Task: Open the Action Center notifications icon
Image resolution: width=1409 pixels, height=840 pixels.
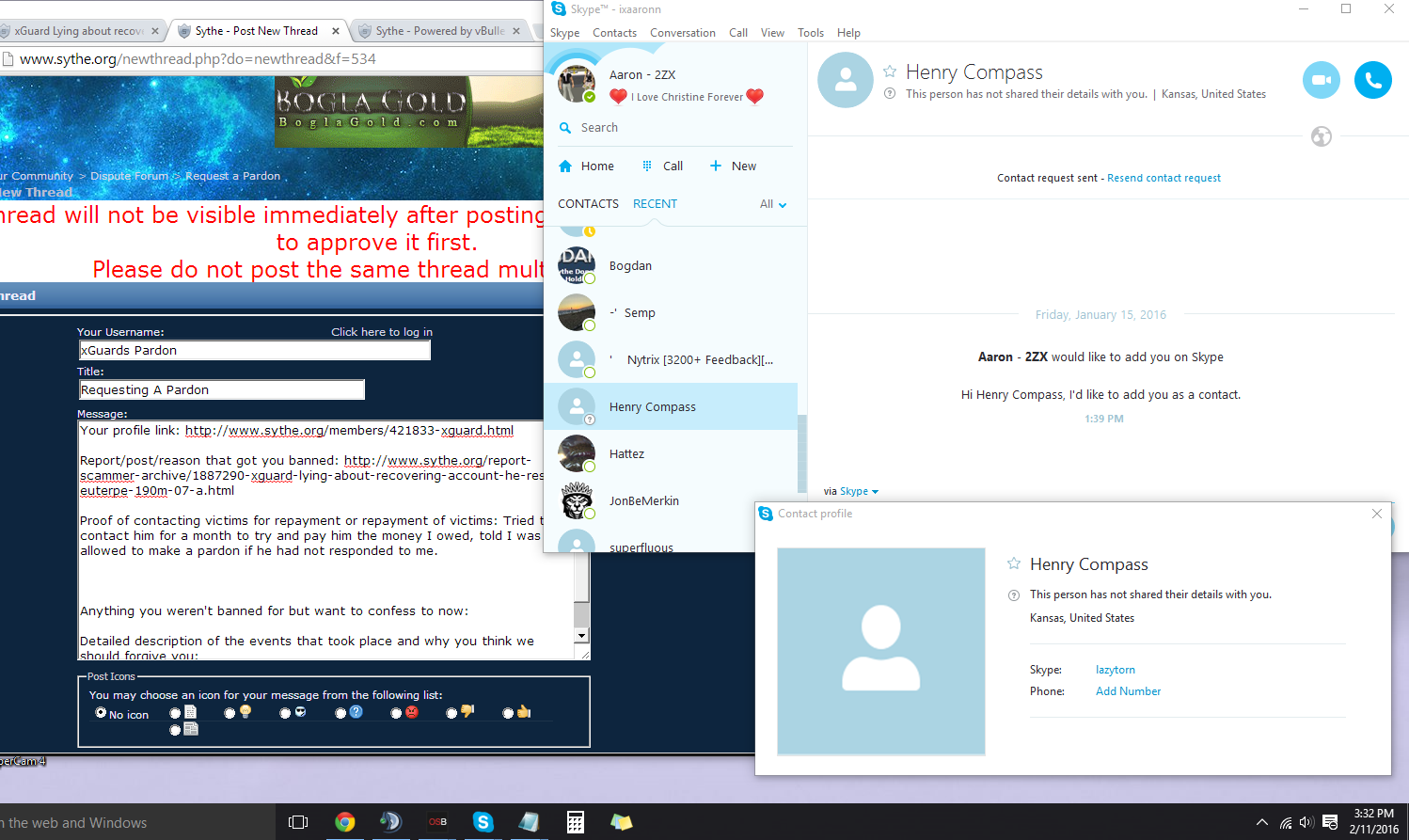Action: (1330, 822)
